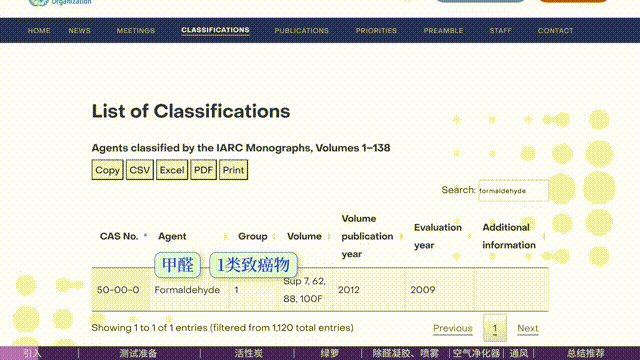Sort by Volume publication year arrow
Image resolution: width=640 pixels, height=360 pixels.
pyautogui.click(x=401, y=236)
